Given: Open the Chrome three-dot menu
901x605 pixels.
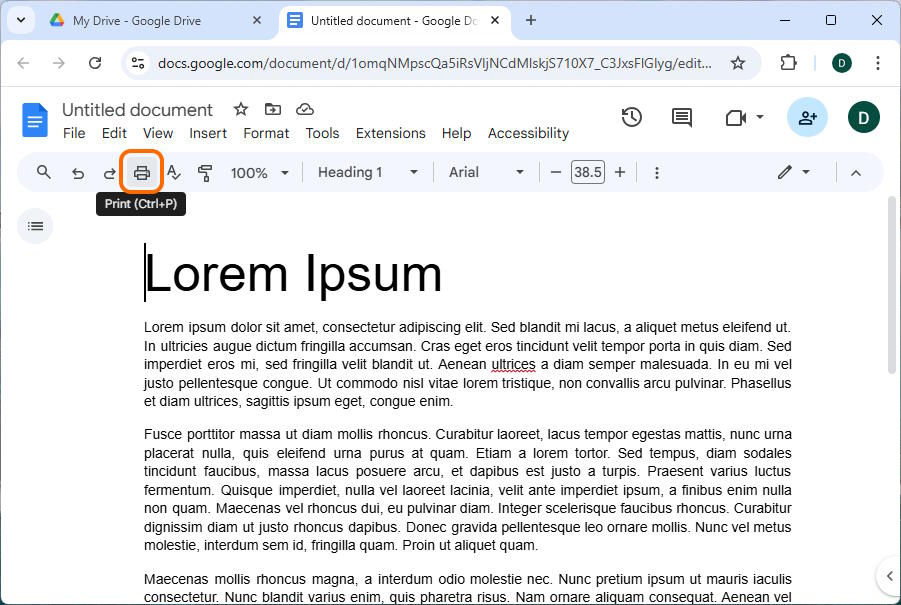Looking at the screenshot, I should click(877, 63).
